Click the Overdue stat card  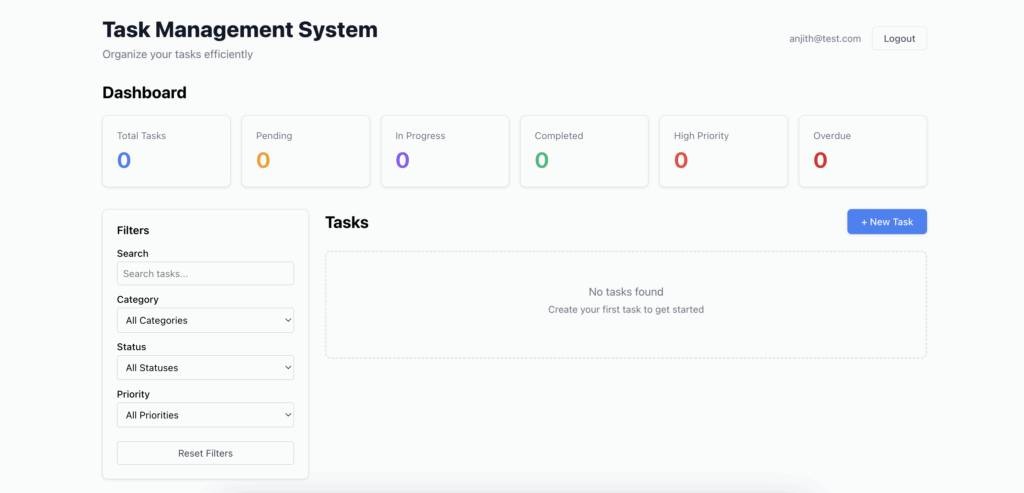(862, 151)
